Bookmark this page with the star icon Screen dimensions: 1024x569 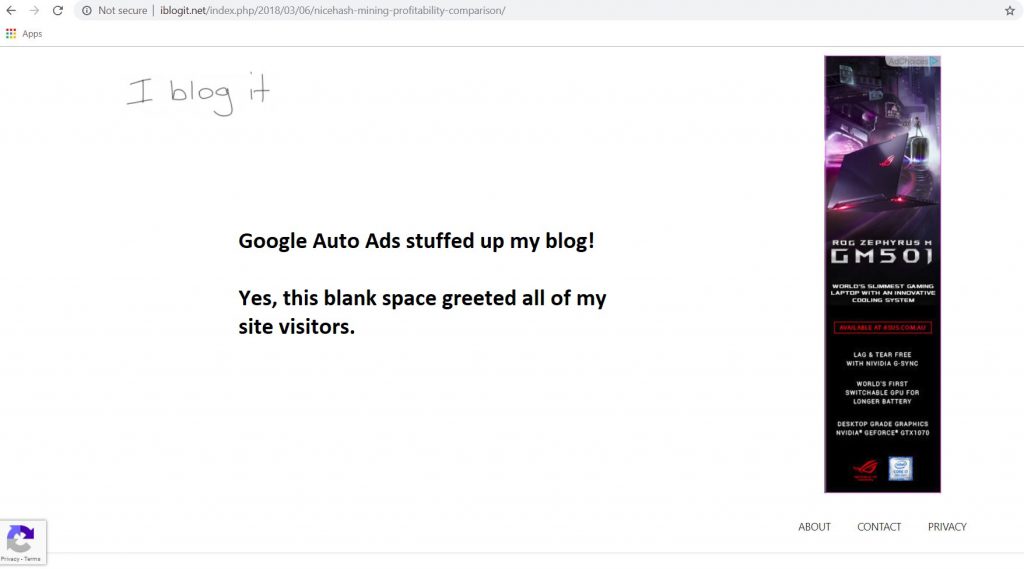[x=1010, y=10]
